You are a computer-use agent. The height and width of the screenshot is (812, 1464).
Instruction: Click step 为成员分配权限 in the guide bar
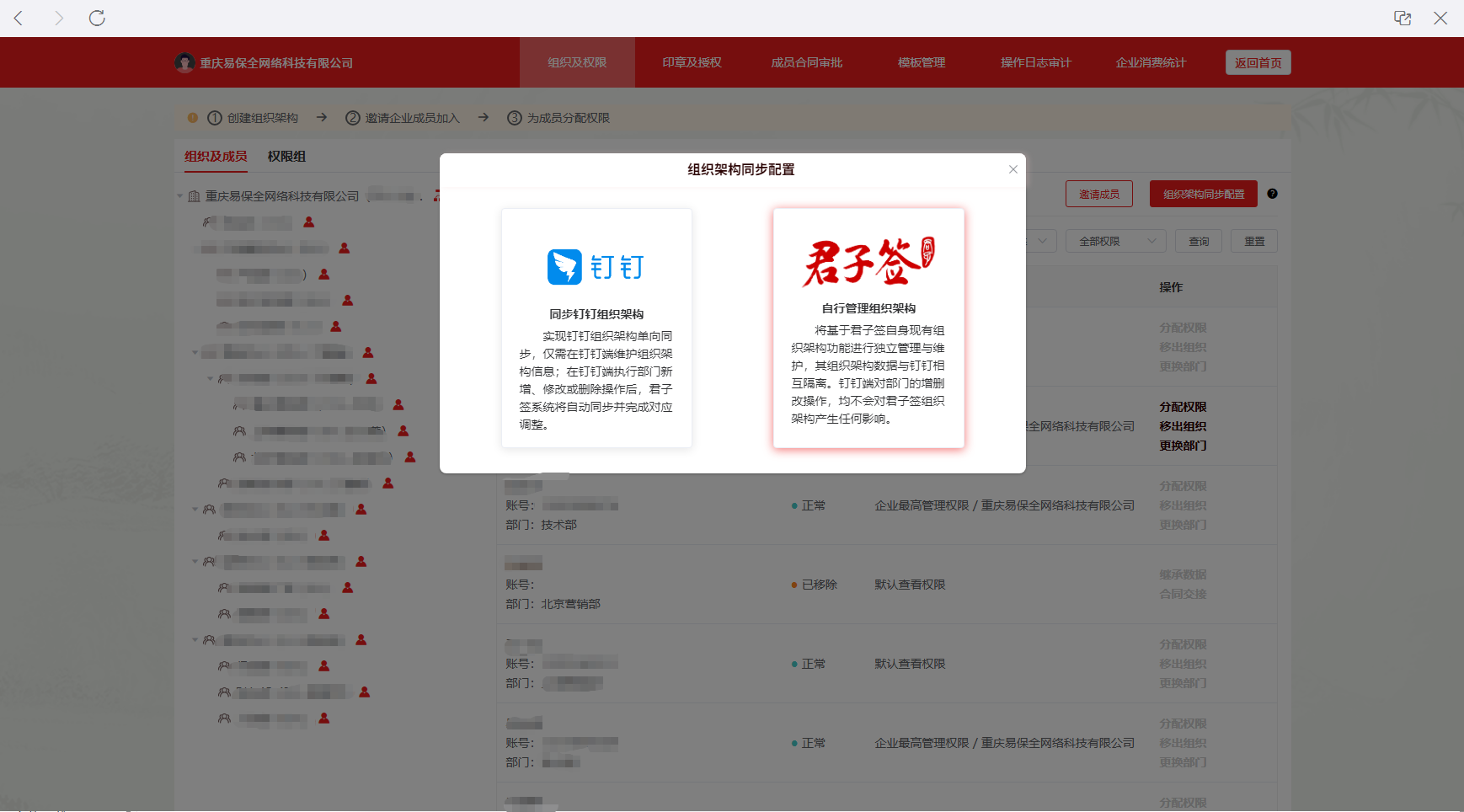pos(558,118)
